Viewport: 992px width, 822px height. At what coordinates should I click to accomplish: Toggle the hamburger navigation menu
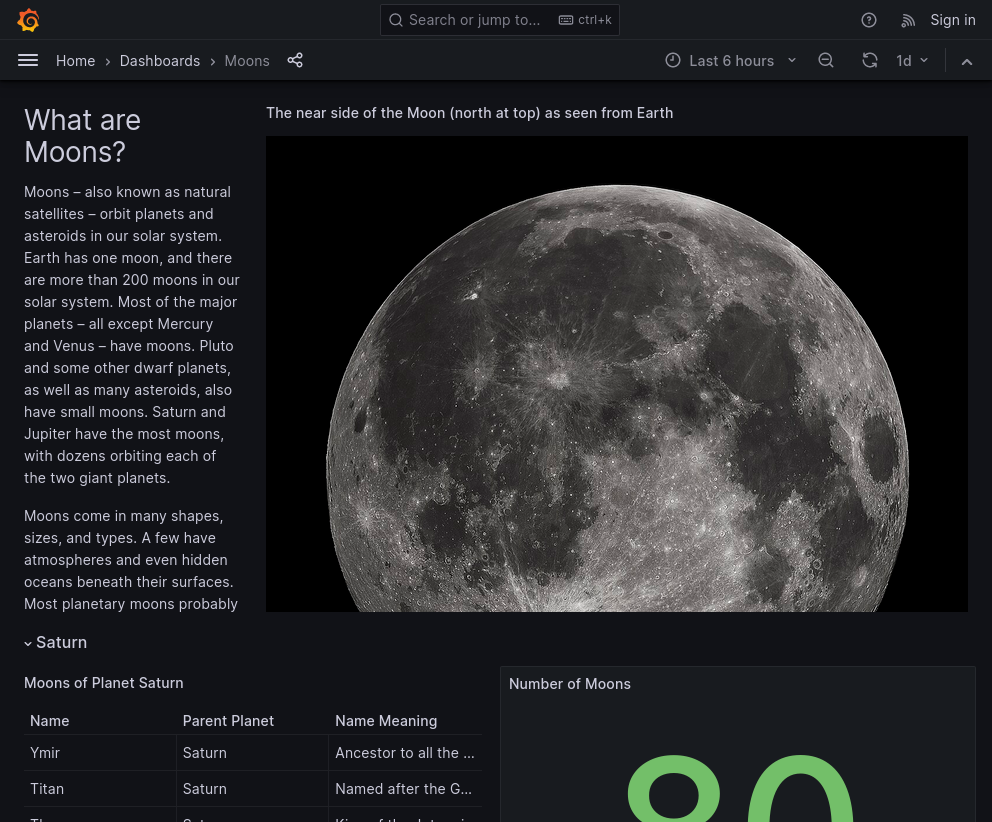pos(28,61)
